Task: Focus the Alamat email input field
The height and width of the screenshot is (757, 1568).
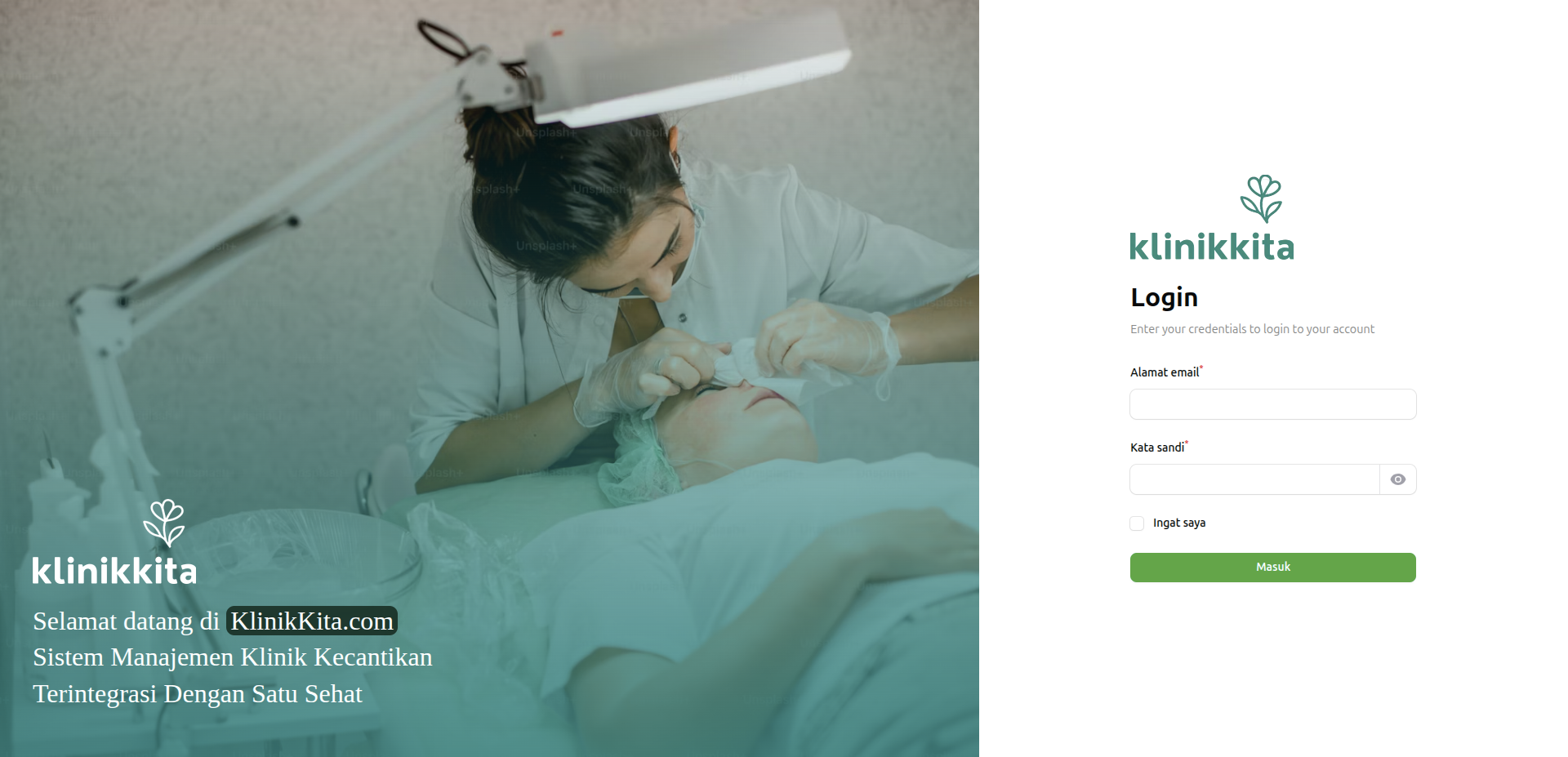Action: point(1273,404)
